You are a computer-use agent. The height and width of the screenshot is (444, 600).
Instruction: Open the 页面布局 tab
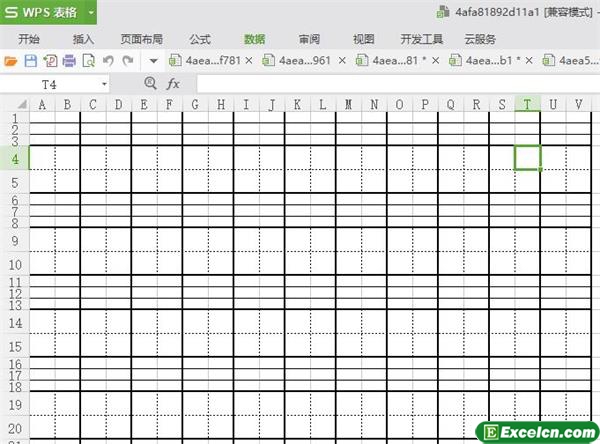coord(142,39)
